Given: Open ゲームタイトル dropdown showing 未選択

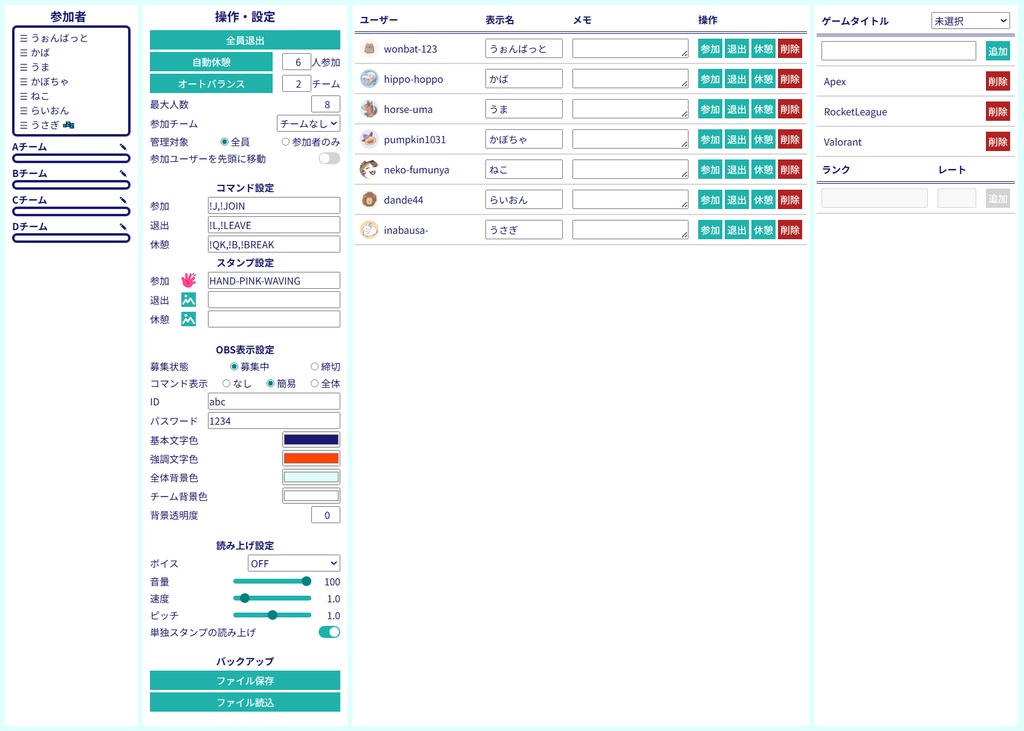Looking at the screenshot, I should point(970,21).
